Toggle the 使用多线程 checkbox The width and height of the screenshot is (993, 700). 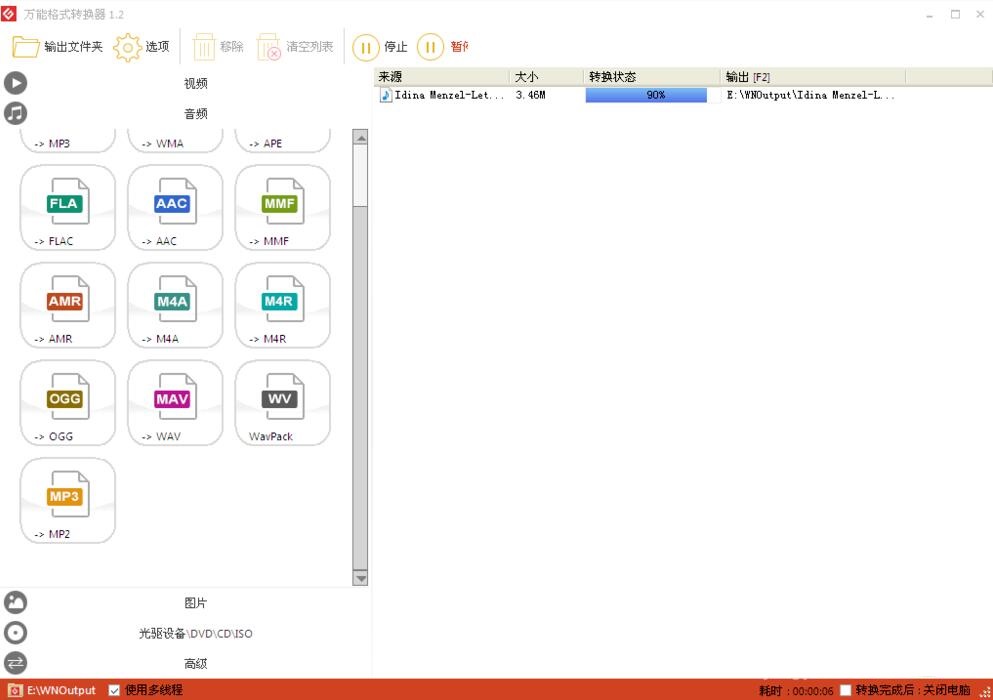tap(114, 690)
